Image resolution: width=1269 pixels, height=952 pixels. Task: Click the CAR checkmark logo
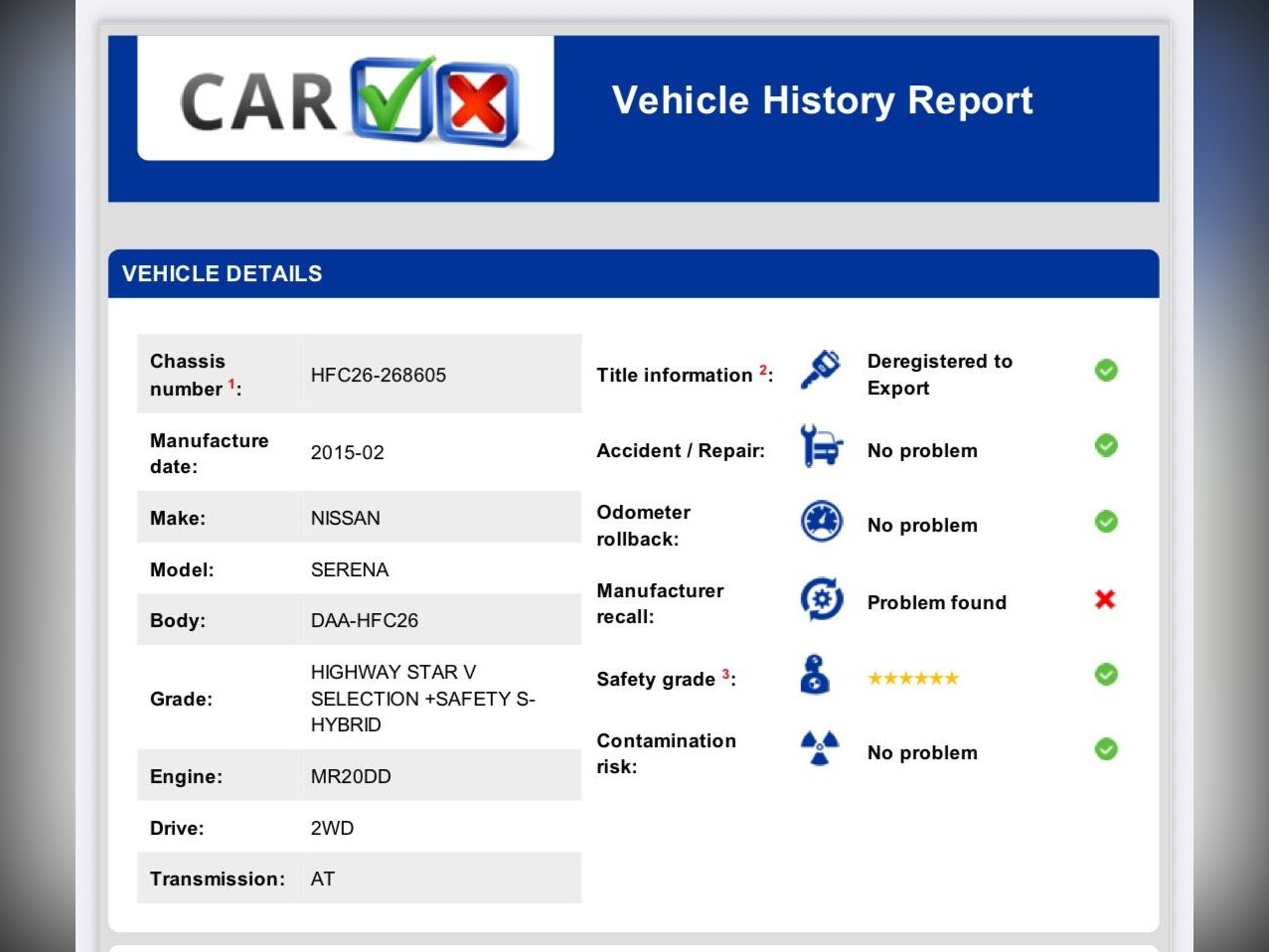(x=346, y=100)
